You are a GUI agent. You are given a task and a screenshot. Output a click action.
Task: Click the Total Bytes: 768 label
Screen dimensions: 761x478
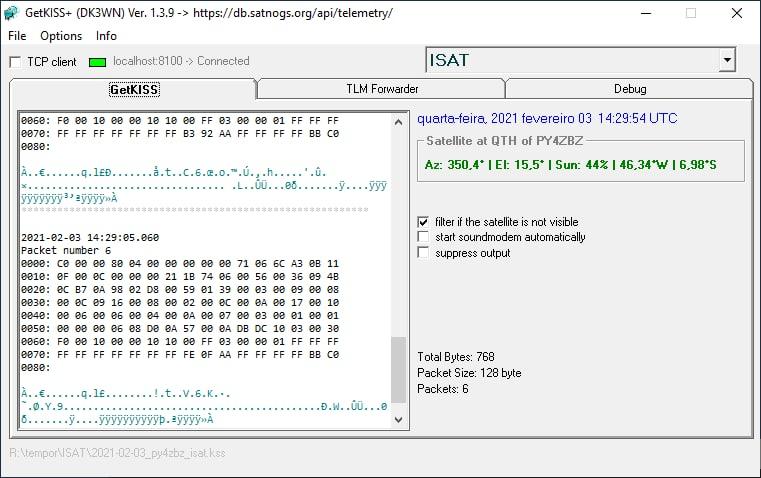click(456, 357)
